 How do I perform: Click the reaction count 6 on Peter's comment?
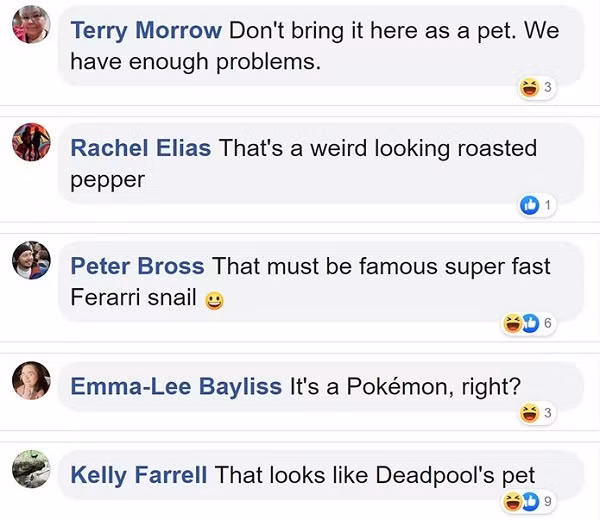[548, 324]
